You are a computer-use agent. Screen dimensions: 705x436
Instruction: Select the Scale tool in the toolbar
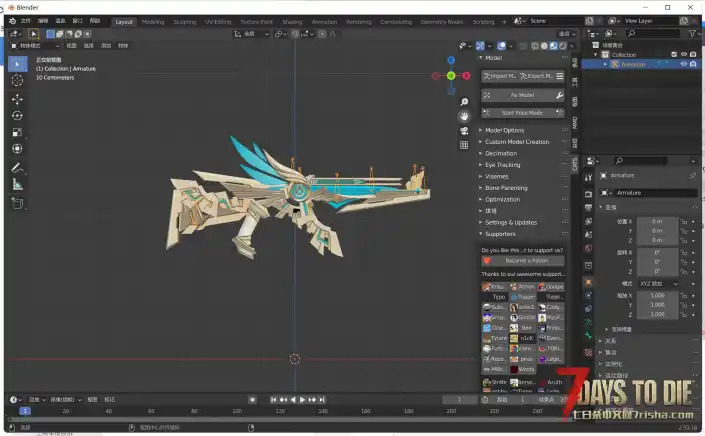pyautogui.click(x=17, y=132)
